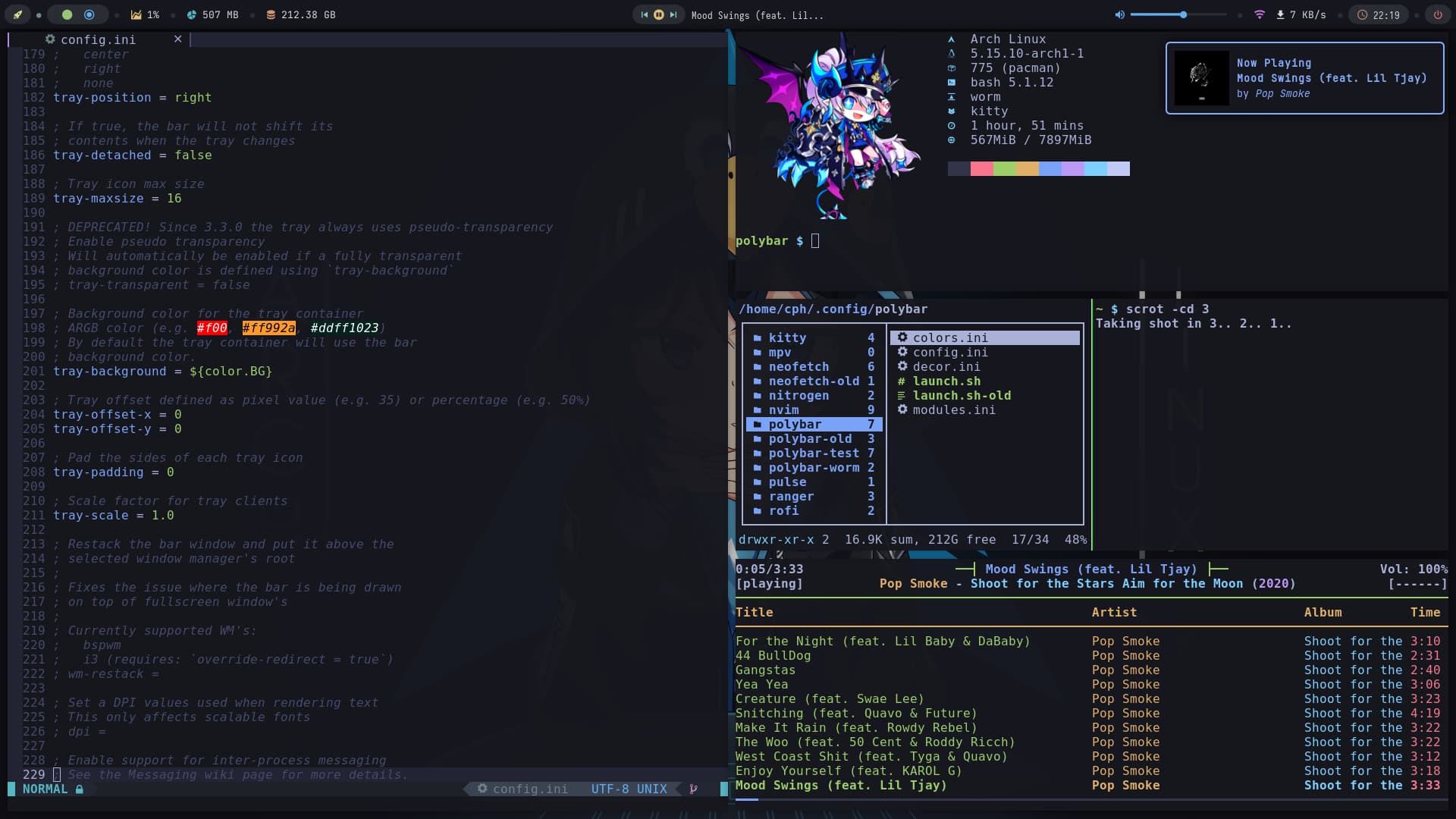This screenshot has height=819, width=1456.
Task: Click the uptime clock icon in neofetch
Action: click(951, 125)
